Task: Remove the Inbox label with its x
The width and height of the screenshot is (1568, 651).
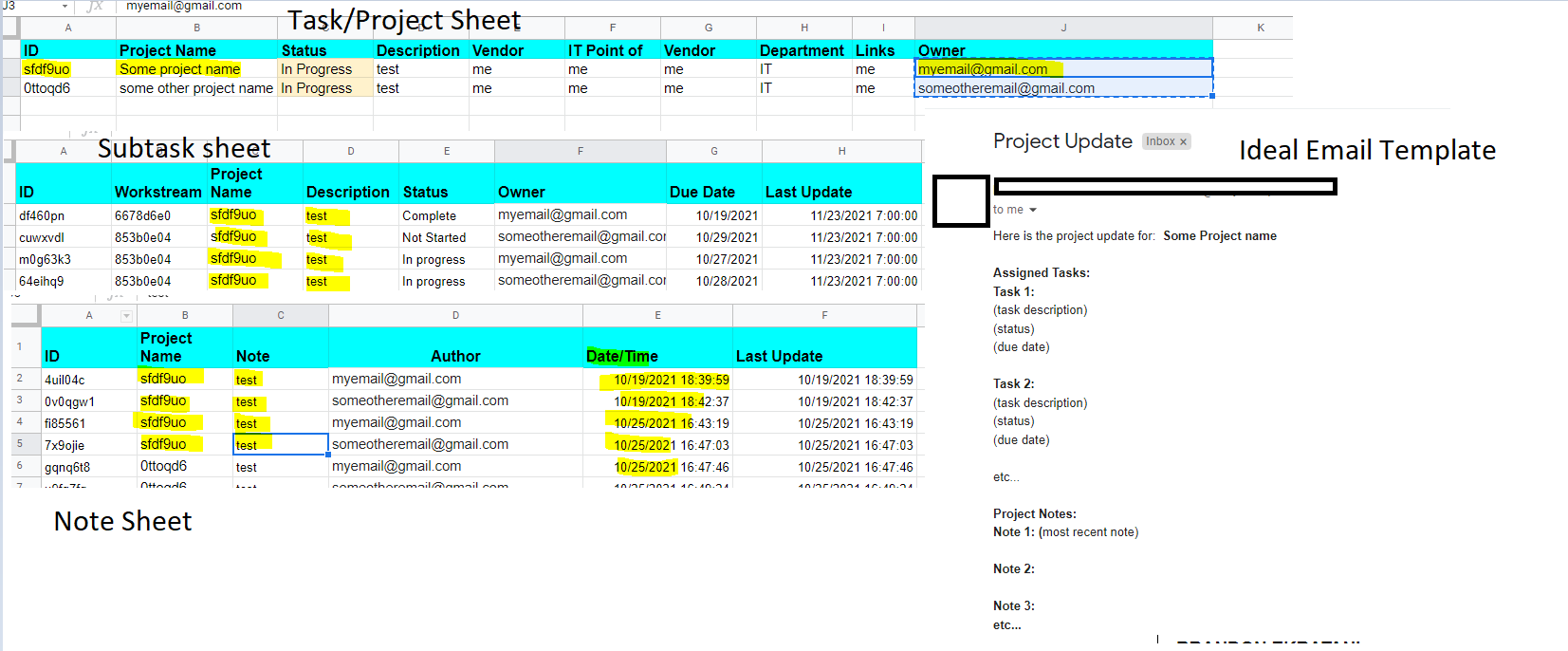Action: point(1183,141)
